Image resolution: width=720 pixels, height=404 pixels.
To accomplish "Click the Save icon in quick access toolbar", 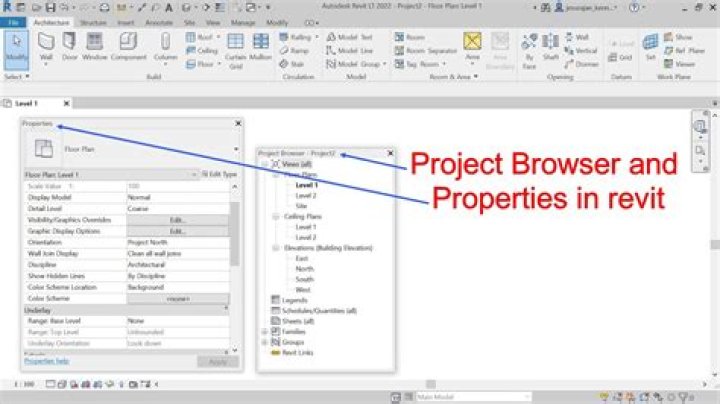I will [50, 7].
